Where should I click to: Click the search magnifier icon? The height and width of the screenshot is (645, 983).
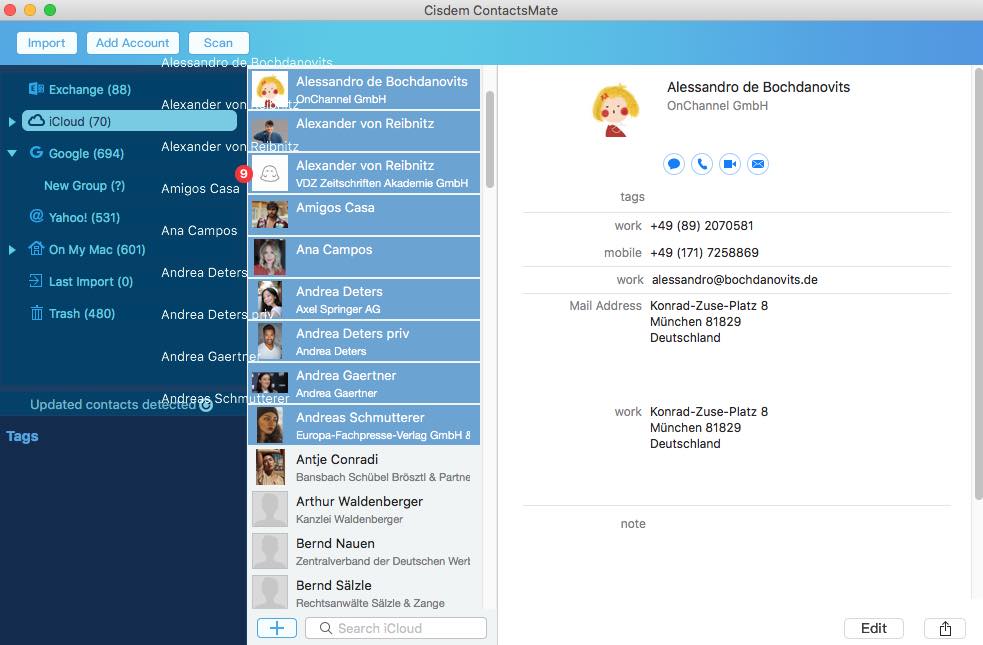coord(325,628)
